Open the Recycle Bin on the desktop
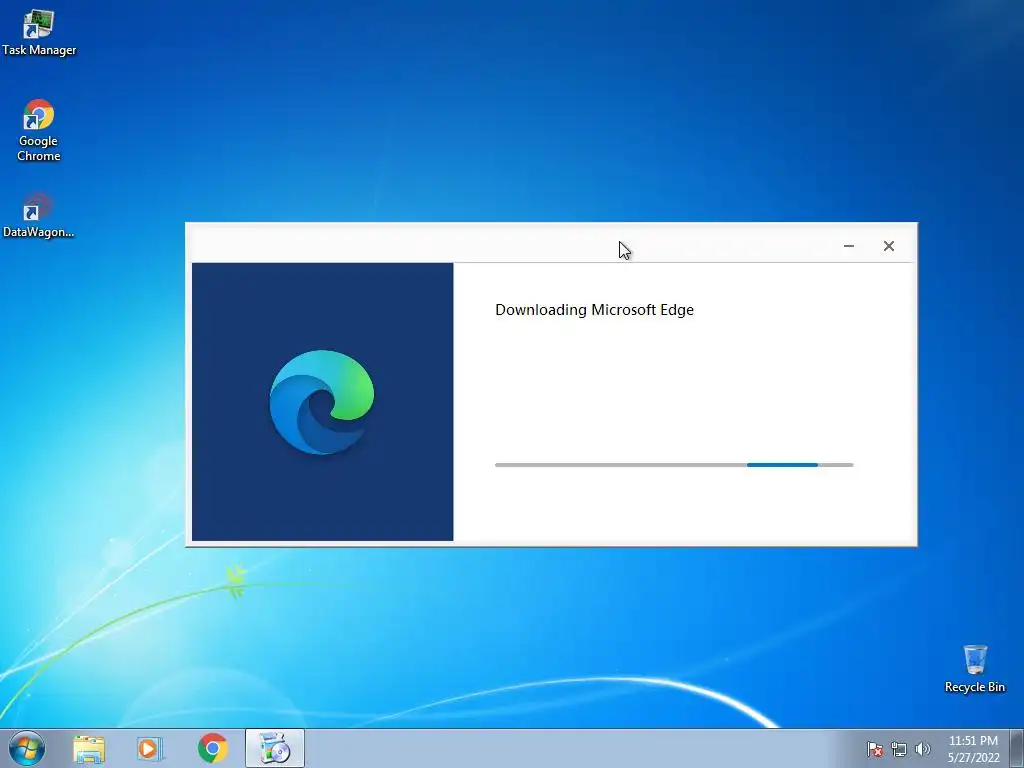The image size is (1024, 768). tap(974, 669)
